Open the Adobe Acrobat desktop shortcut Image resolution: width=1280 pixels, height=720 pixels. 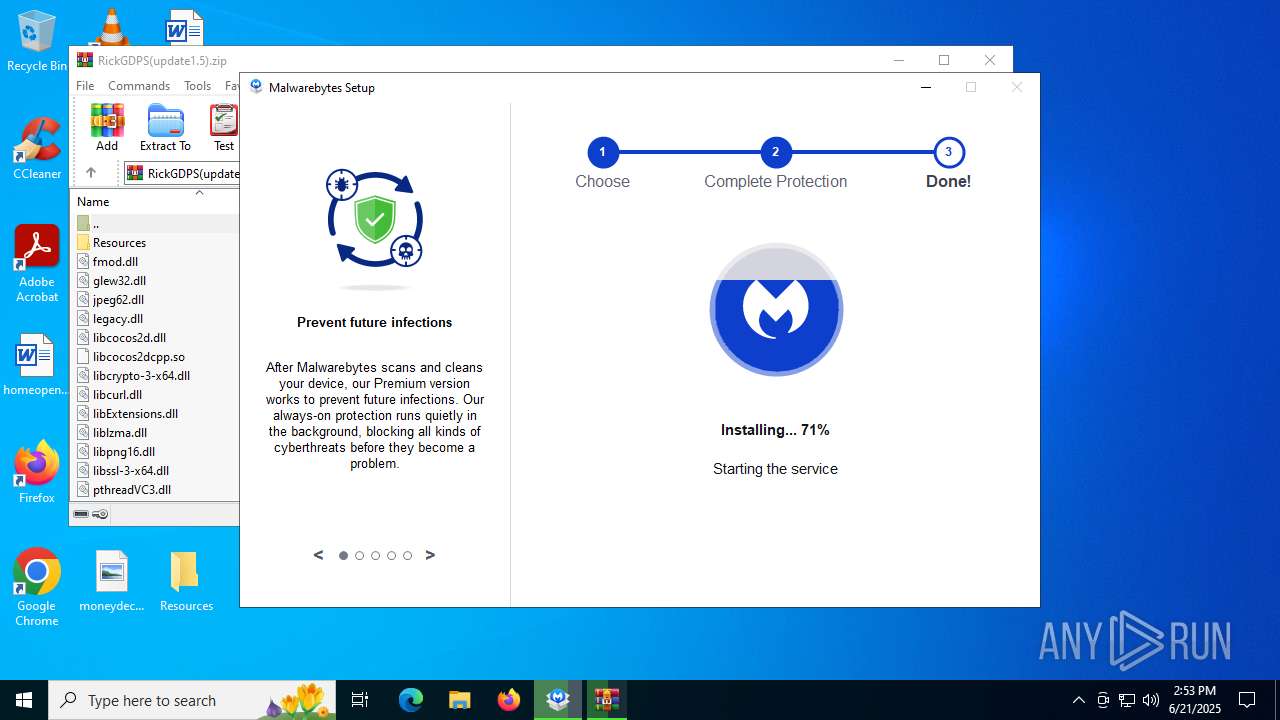tap(37, 264)
